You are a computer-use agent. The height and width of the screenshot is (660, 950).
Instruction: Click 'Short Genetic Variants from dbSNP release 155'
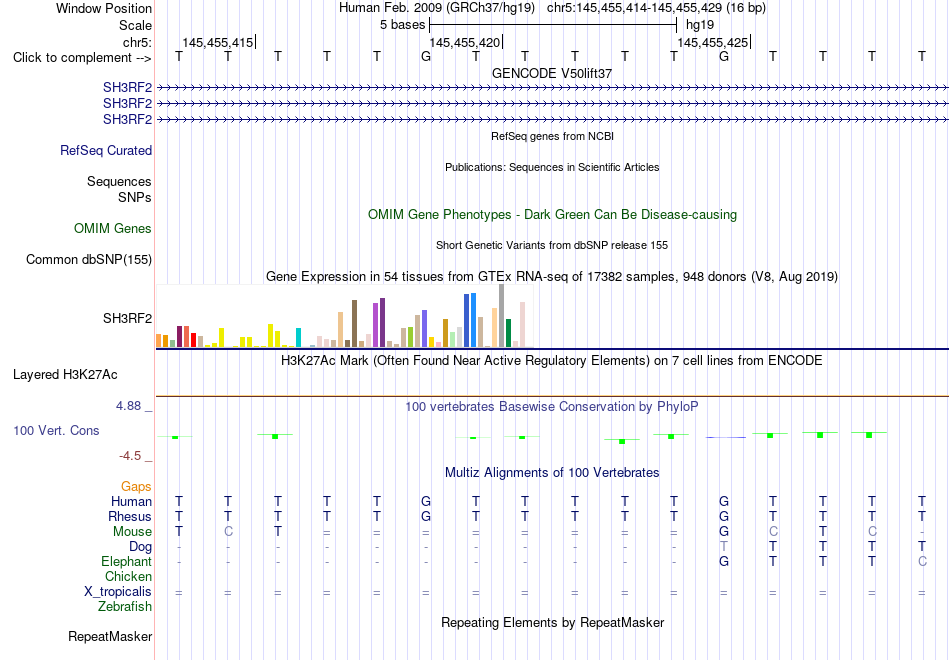click(552, 245)
